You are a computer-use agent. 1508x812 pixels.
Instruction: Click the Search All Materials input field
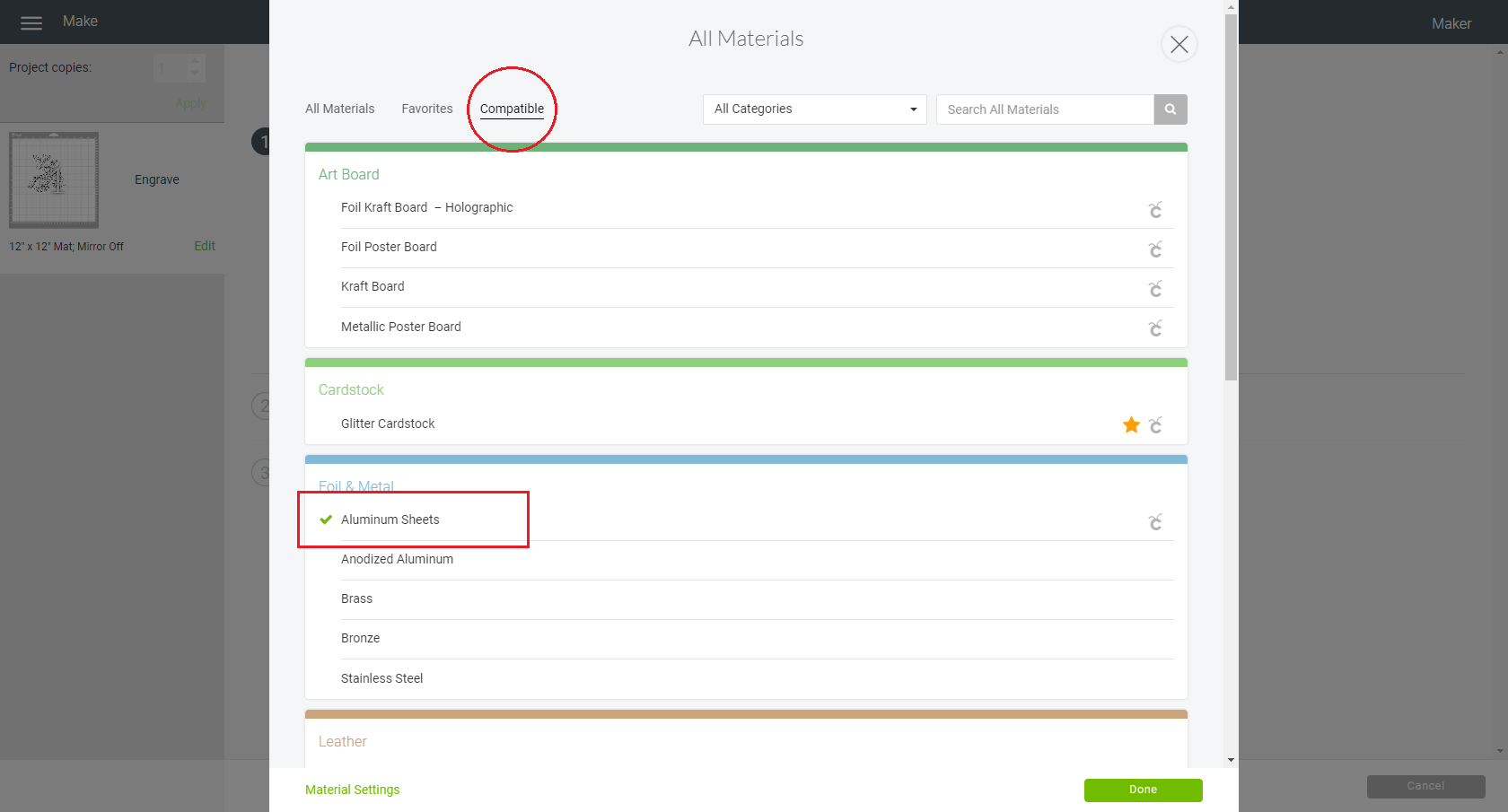[1045, 109]
